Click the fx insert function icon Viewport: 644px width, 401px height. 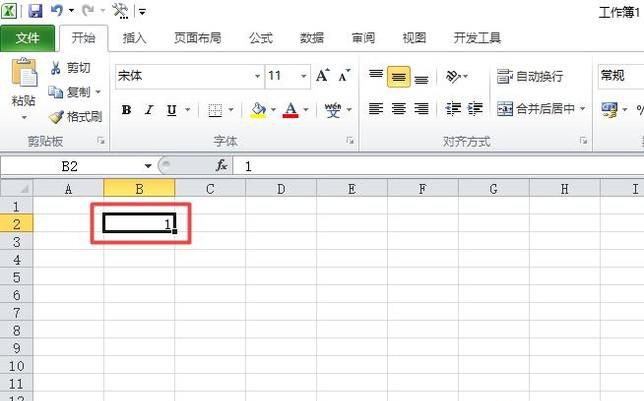pyautogui.click(x=222, y=166)
